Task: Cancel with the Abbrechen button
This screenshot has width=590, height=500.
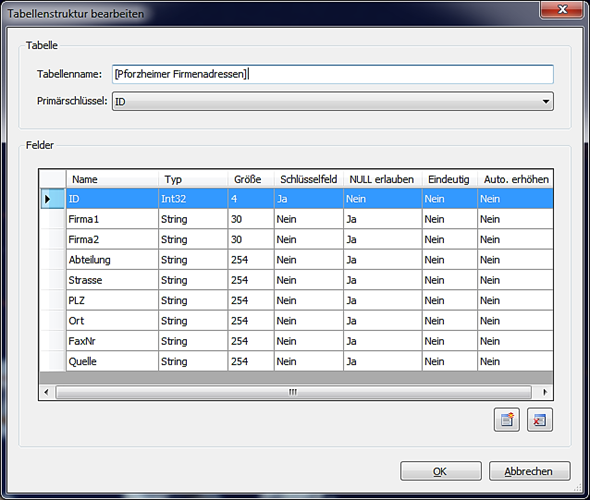Action: click(529, 471)
